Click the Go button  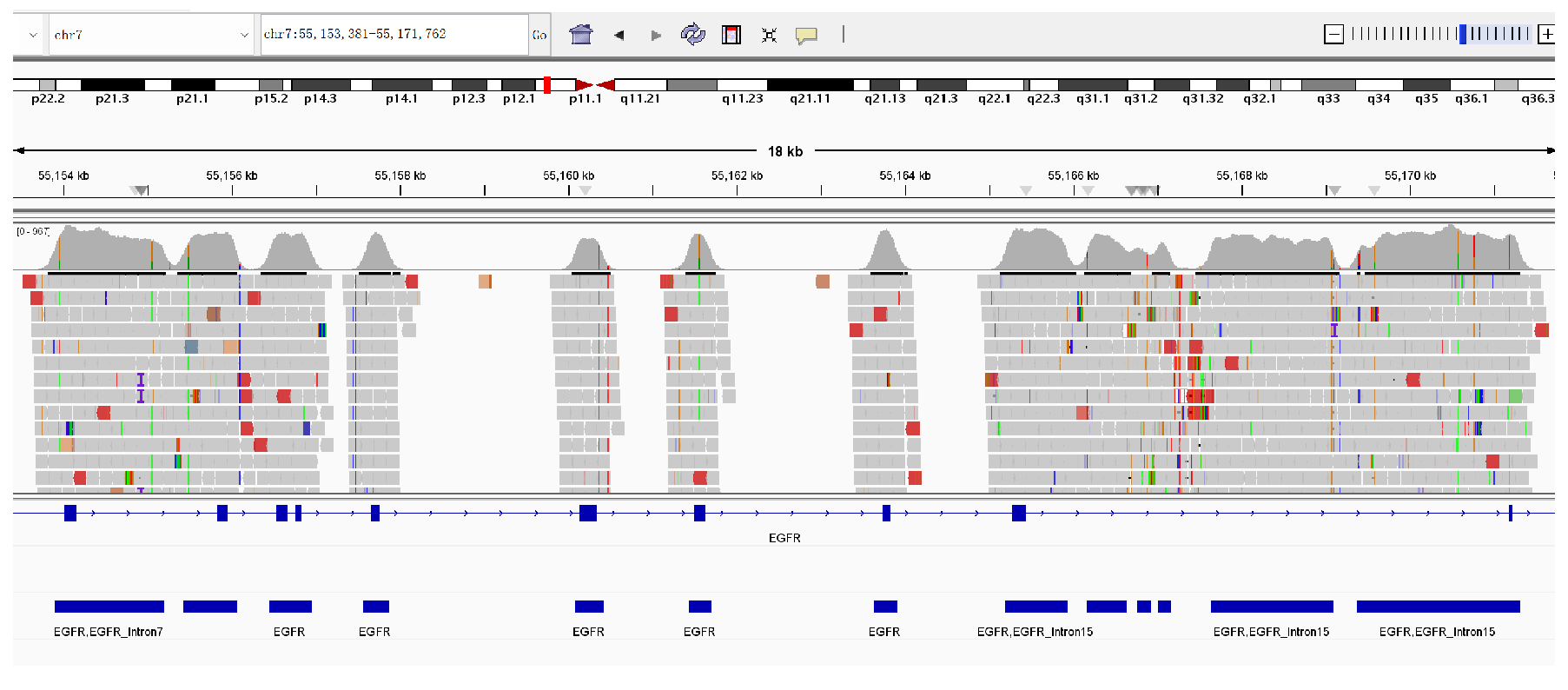tap(539, 35)
